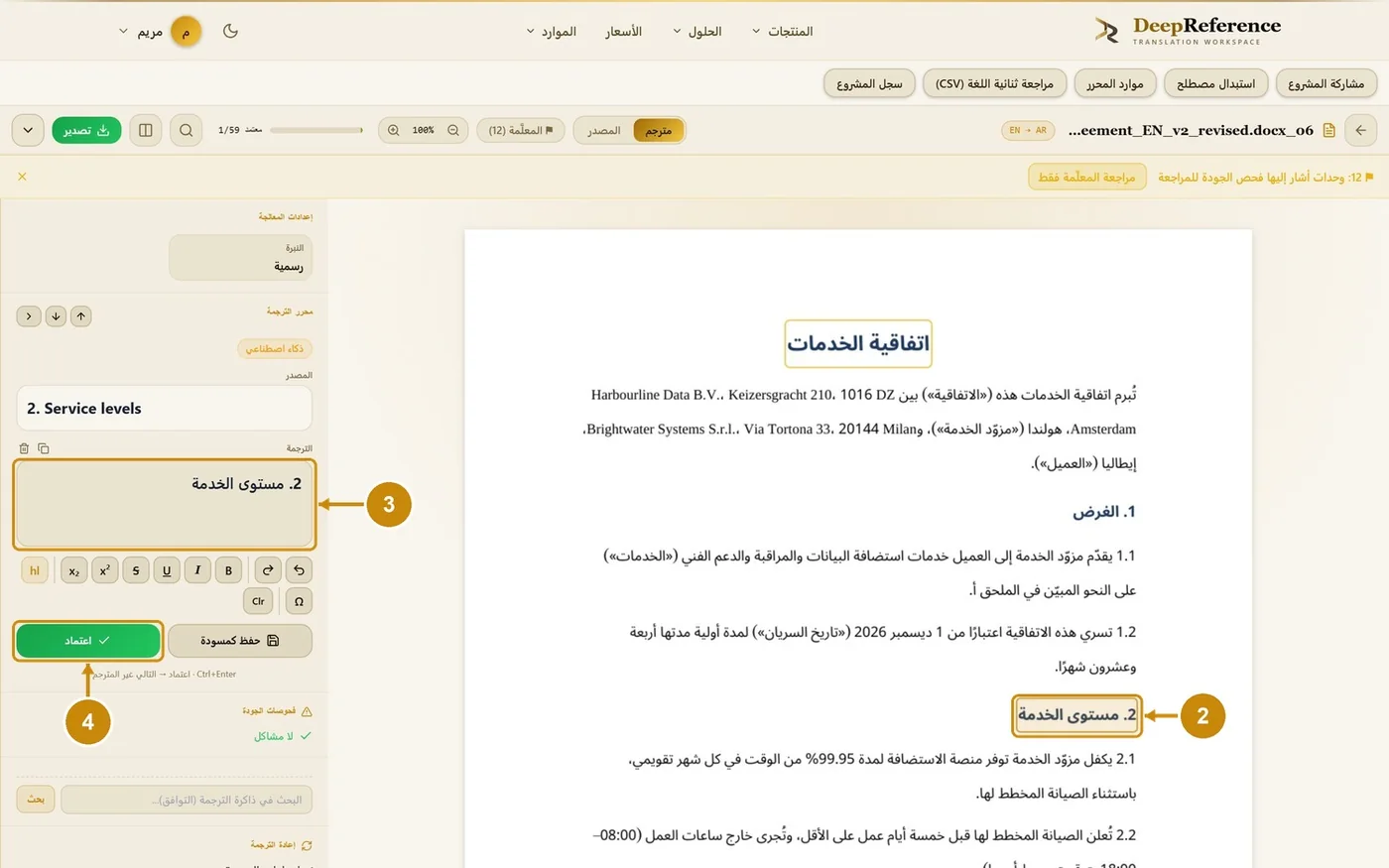
Task: Open the النبرة tone selector showing رسمية
Action: tap(241, 257)
